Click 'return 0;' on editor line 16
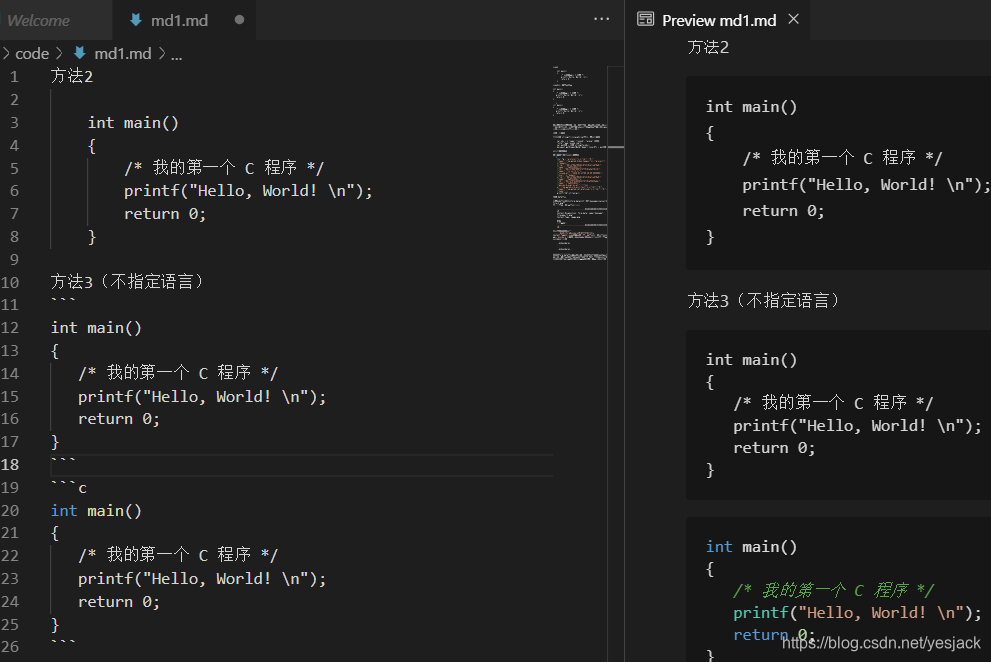991x662 pixels. [119, 419]
